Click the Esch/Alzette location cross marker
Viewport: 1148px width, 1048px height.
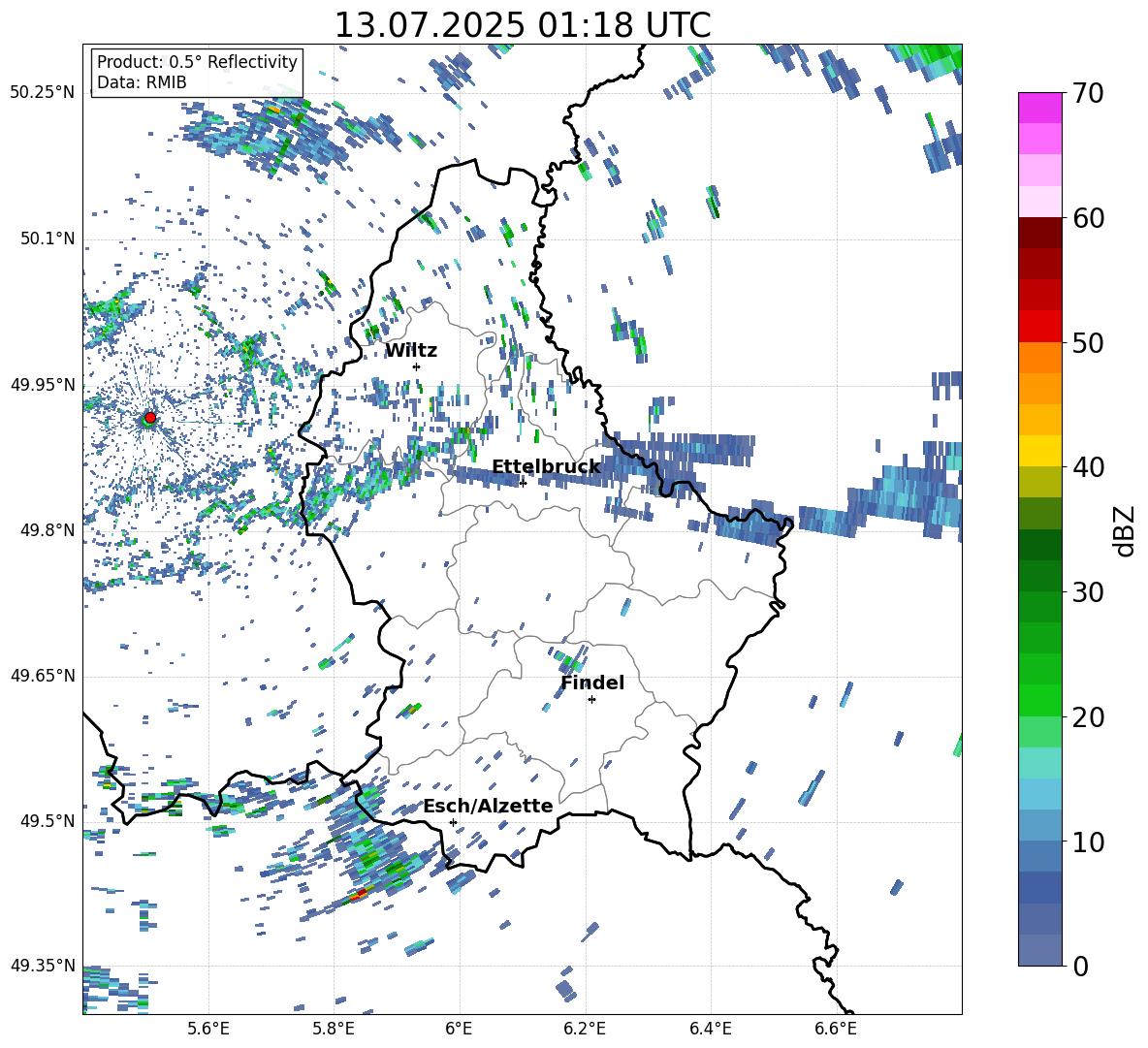pos(453,822)
